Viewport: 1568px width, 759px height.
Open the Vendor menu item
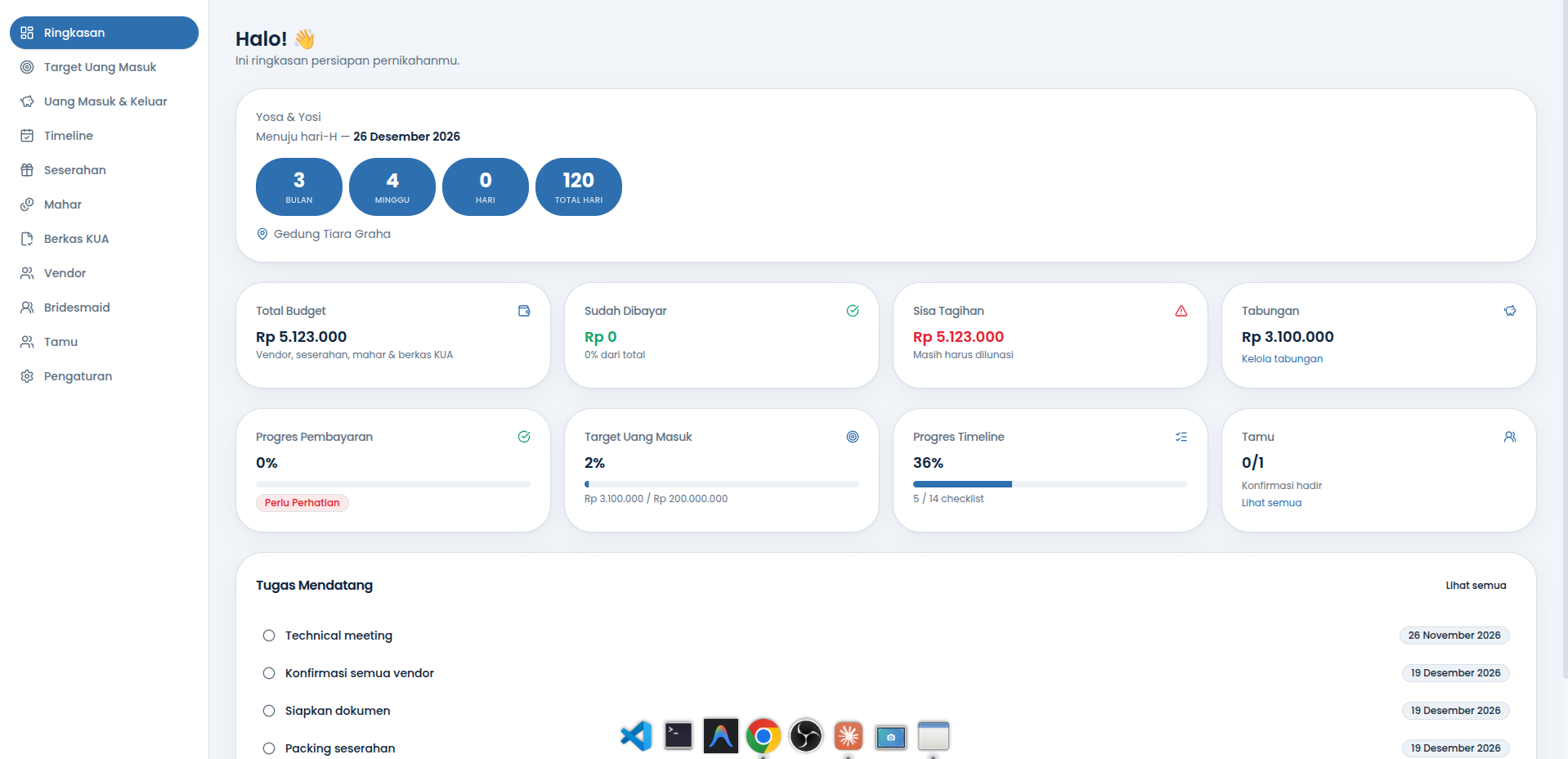[x=104, y=273]
